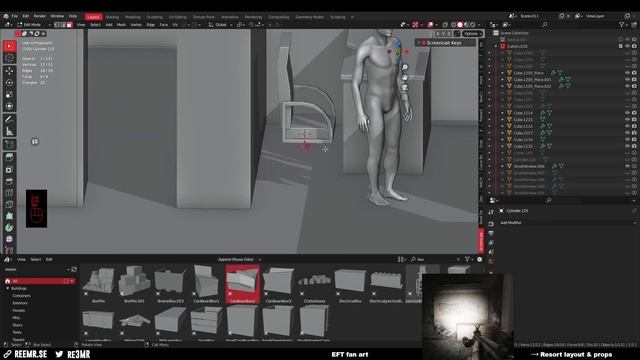Select the Bevel tool
The image size is (640, 360).
tap(9, 181)
